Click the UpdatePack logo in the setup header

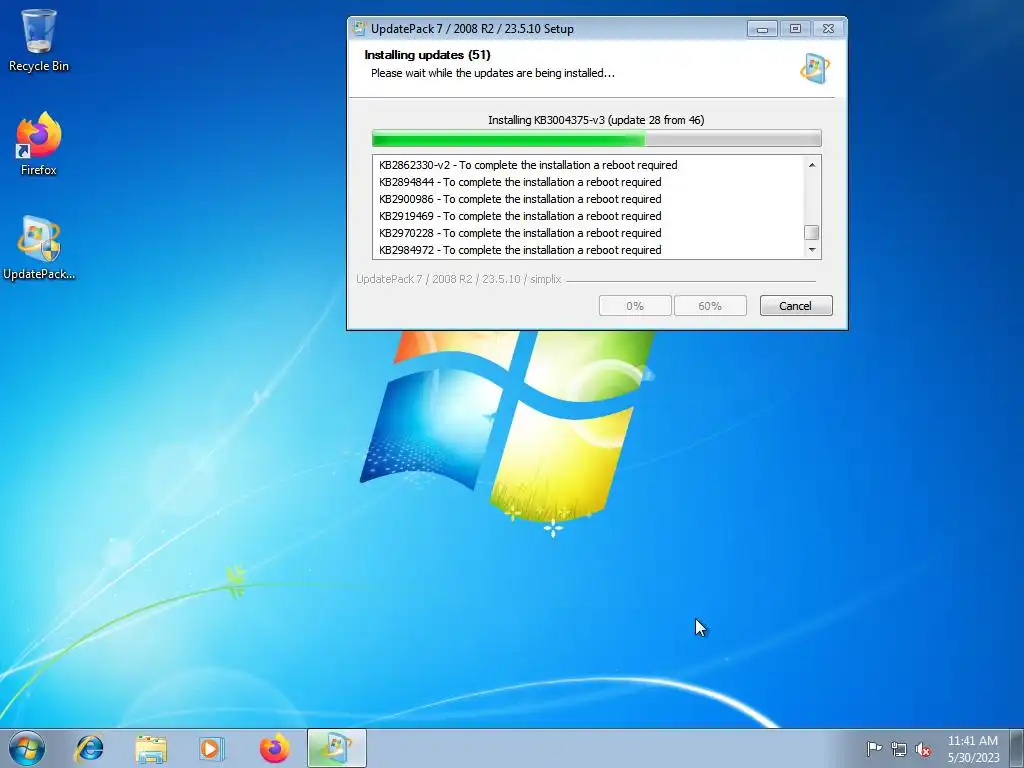coord(814,68)
